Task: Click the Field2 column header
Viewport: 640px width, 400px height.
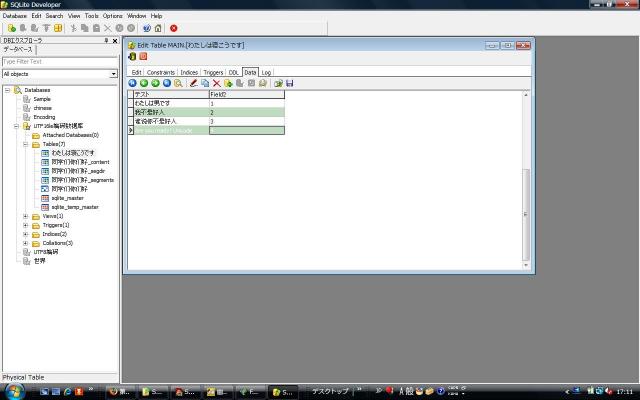Action: coord(247,94)
